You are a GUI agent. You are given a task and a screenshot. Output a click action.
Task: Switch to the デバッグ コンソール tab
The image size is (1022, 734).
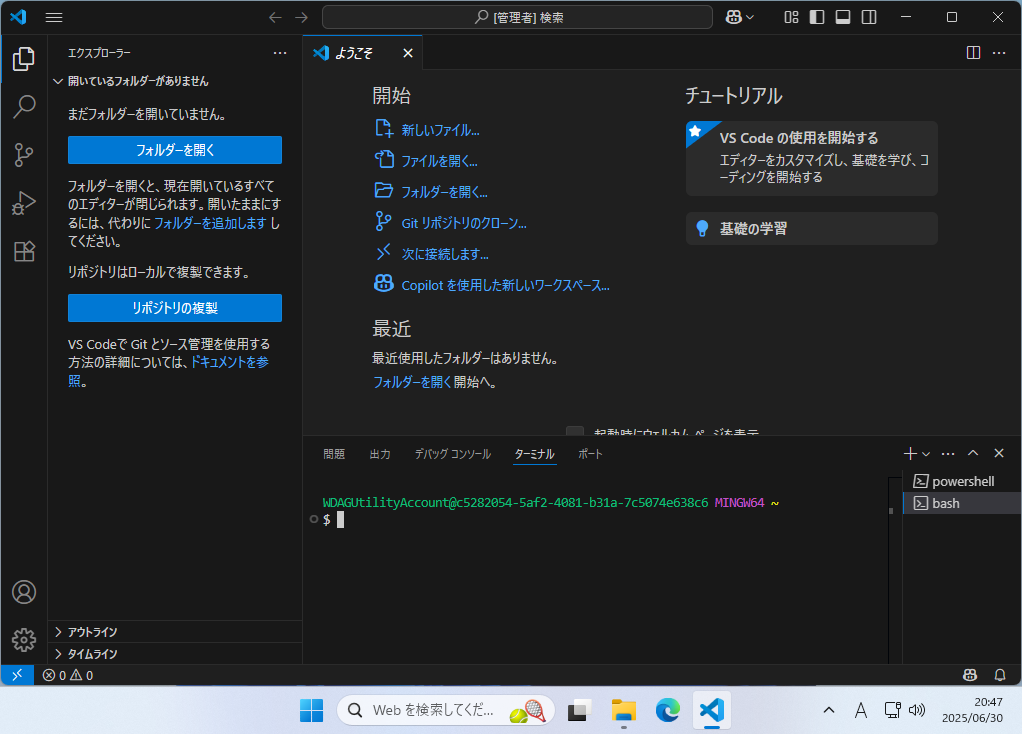click(453, 454)
